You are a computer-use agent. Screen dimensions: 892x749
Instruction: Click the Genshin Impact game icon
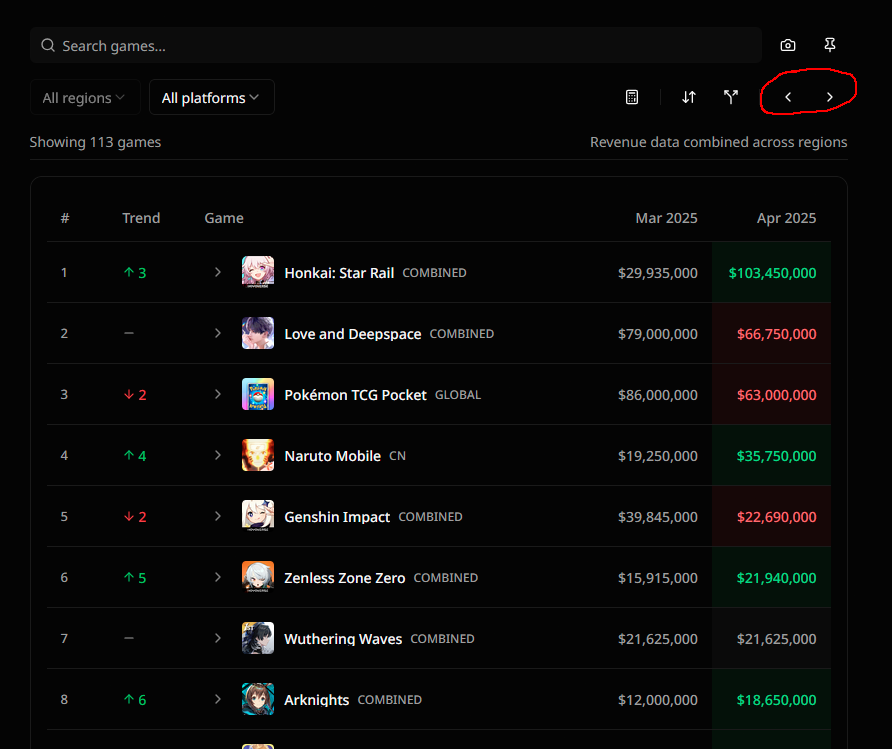point(258,516)
